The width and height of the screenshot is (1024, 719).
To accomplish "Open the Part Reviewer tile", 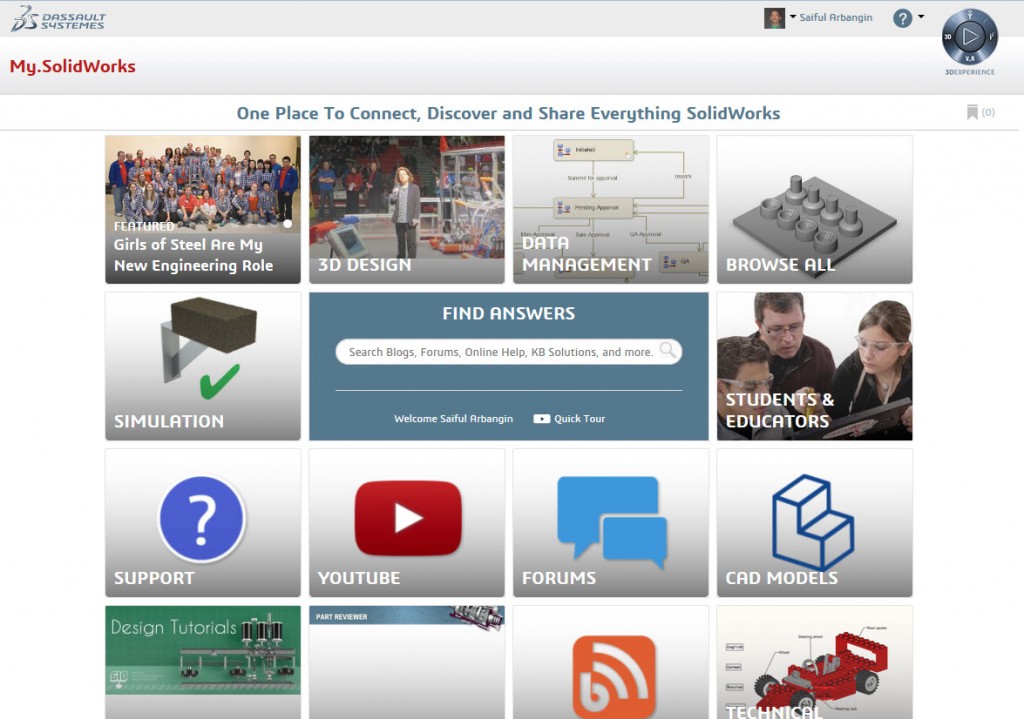I will pyautogui.click(x=407, y=662).
